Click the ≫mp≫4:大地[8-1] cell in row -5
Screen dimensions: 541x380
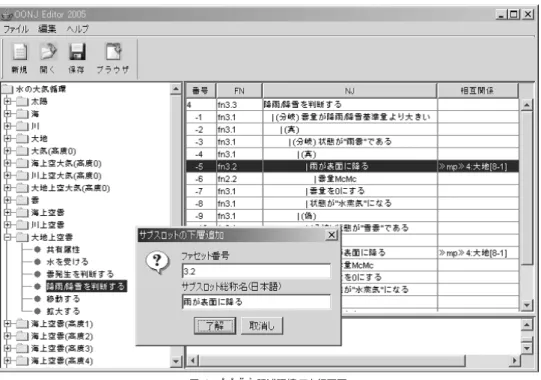coord(478,166)
